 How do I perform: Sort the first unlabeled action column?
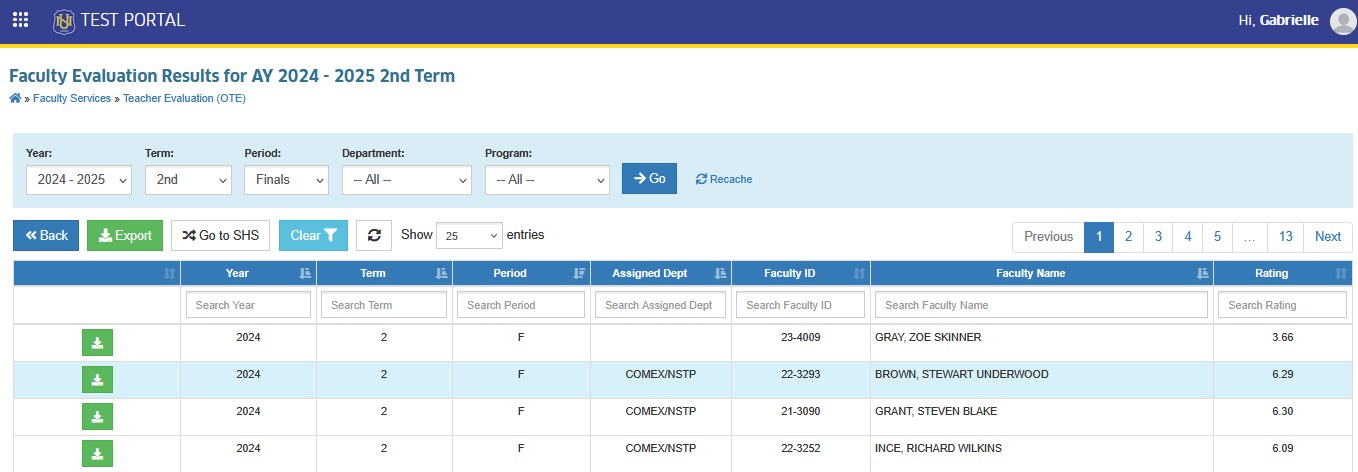click(97, 273)
